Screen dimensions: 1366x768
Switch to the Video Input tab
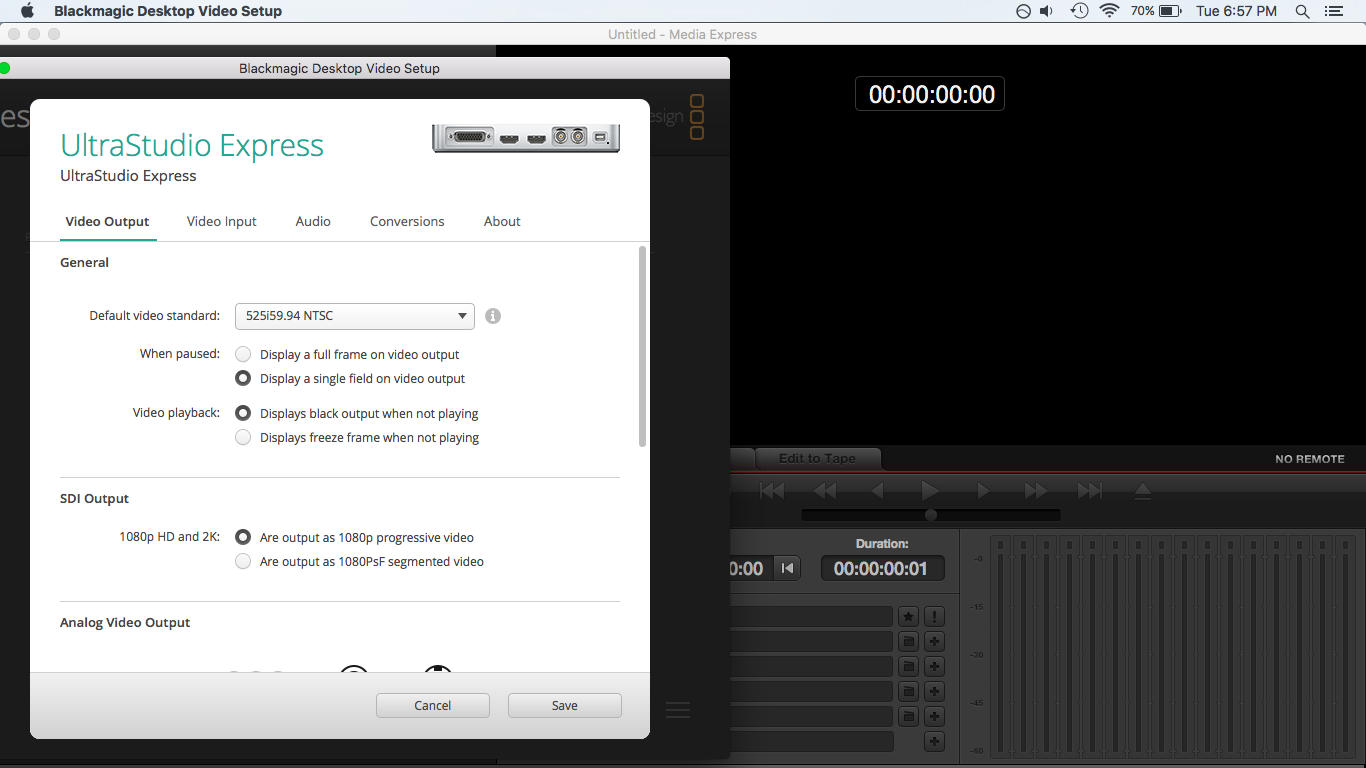coord(222,221)
